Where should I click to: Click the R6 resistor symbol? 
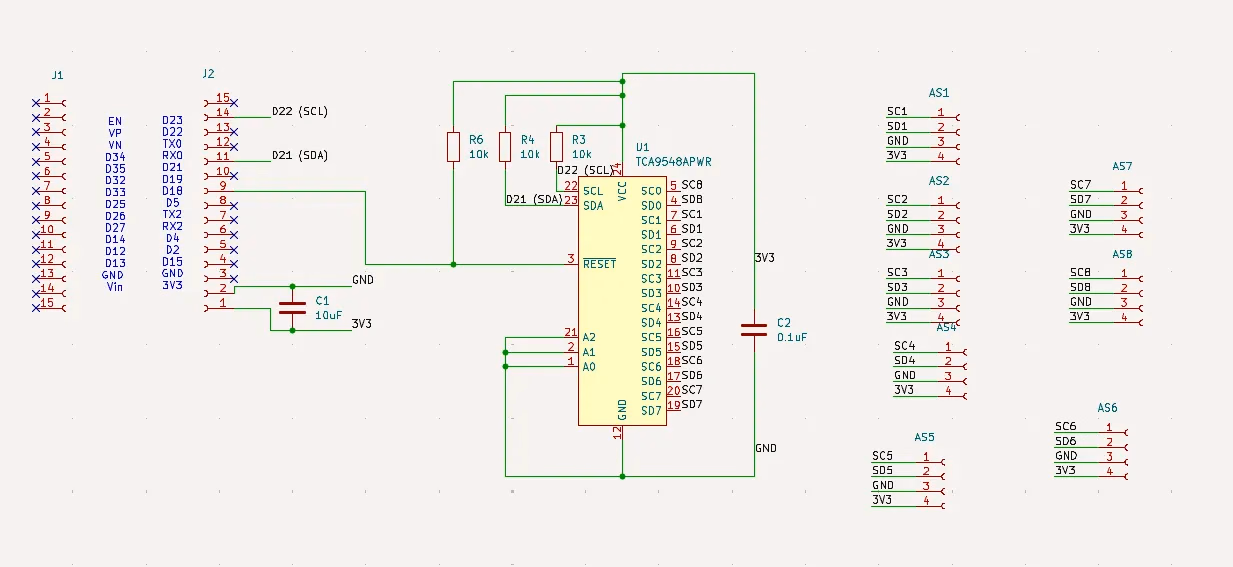coord(453,147)
